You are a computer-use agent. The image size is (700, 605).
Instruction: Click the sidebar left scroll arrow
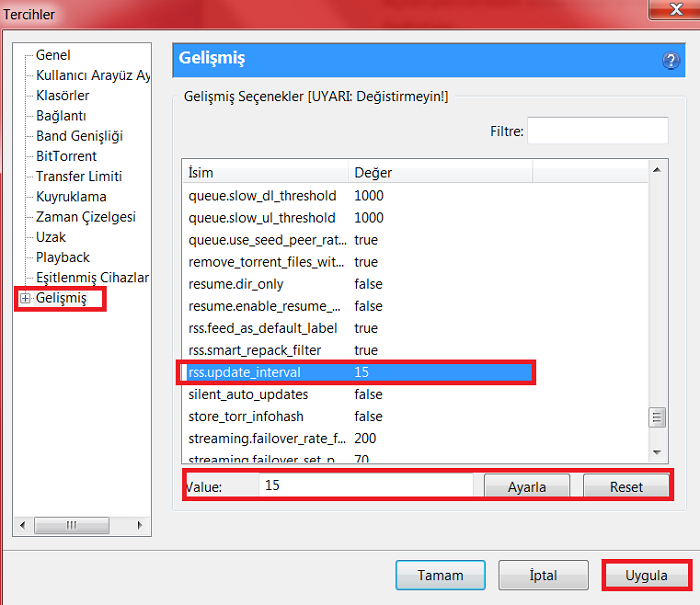[x=23, y=525]
